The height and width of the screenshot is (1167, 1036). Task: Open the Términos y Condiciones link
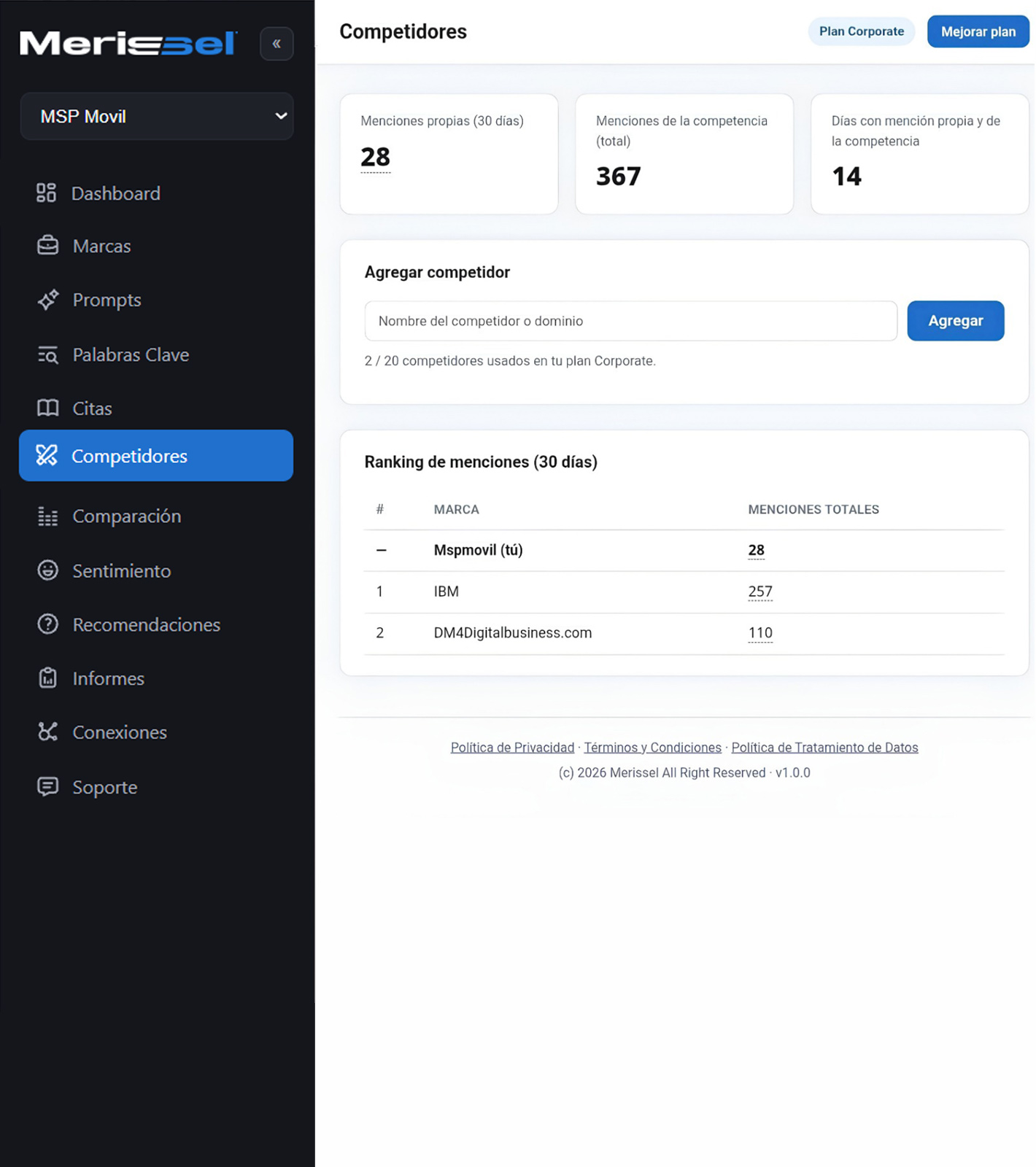click(x=652, y=748)
